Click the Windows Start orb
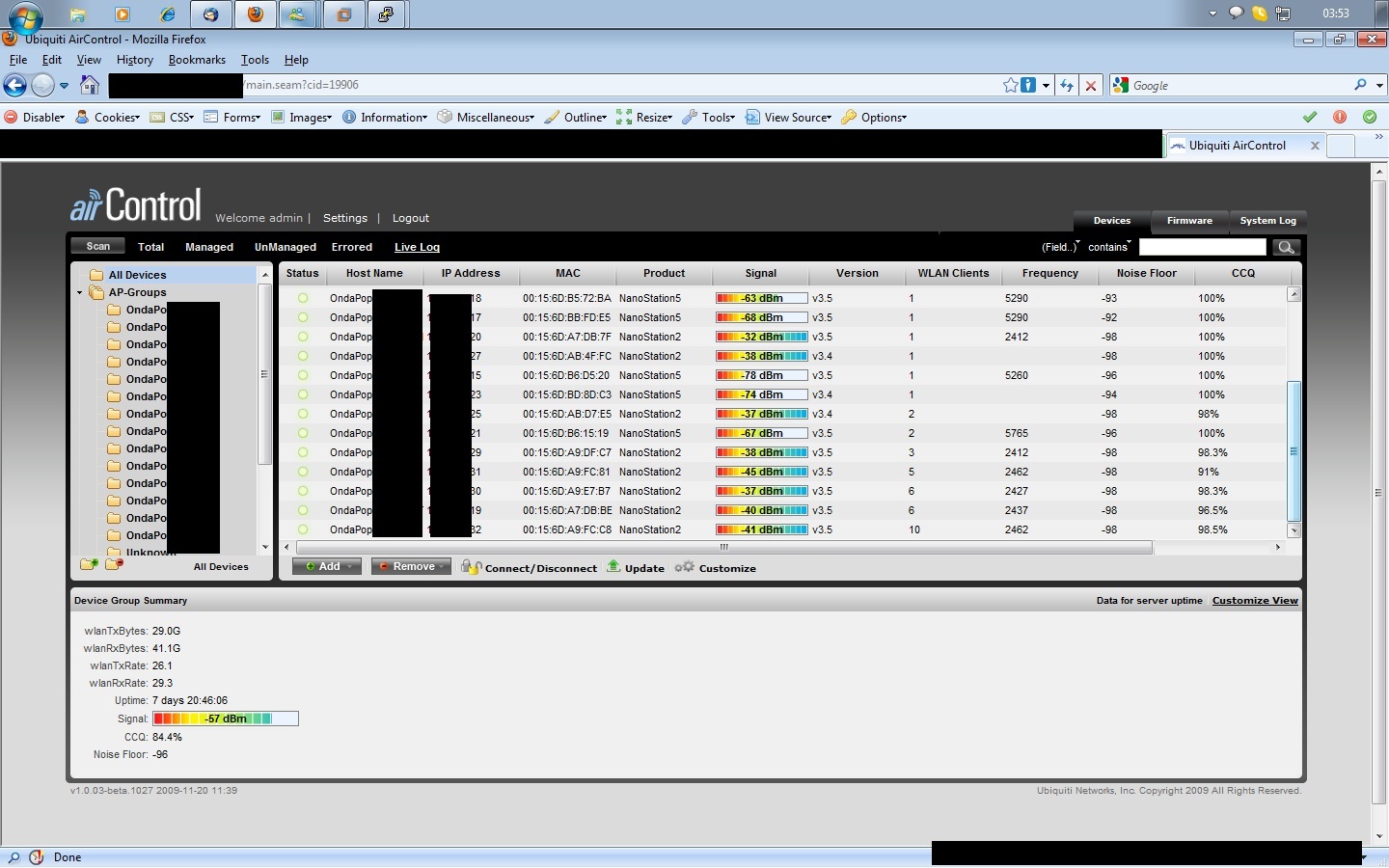Screen dimensions: 1389x868 (x=24, y=16)
